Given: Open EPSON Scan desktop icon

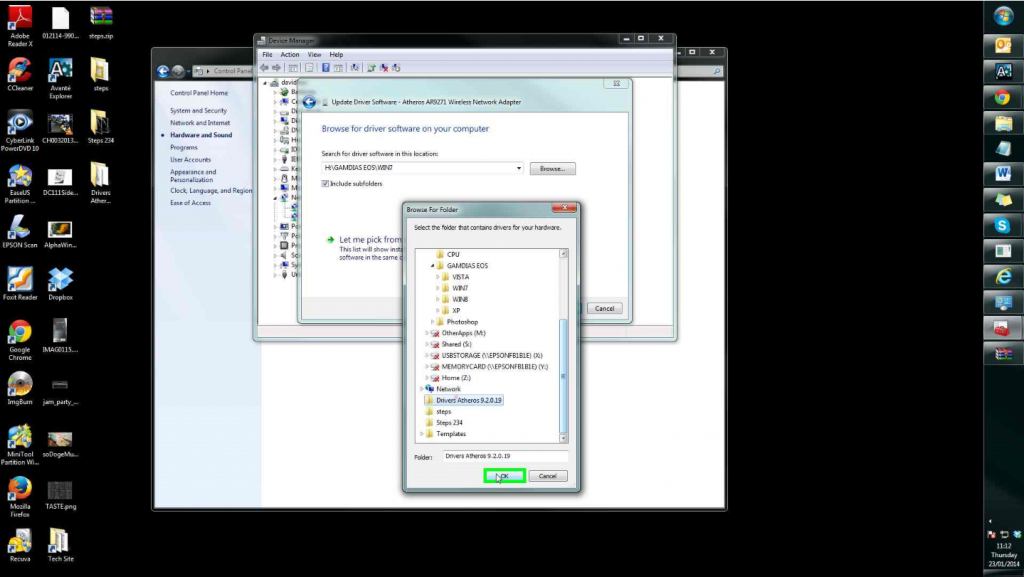Looking at the screenshot, I should 20,231.
